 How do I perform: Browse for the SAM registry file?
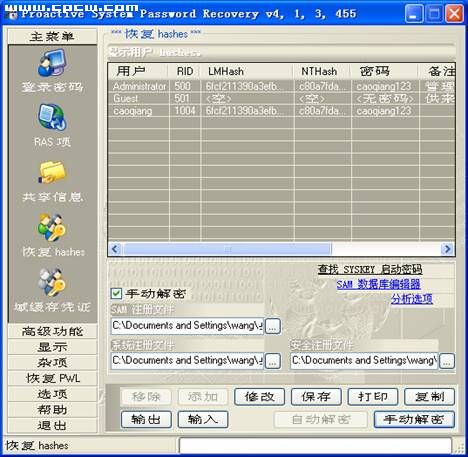[272, 326]
